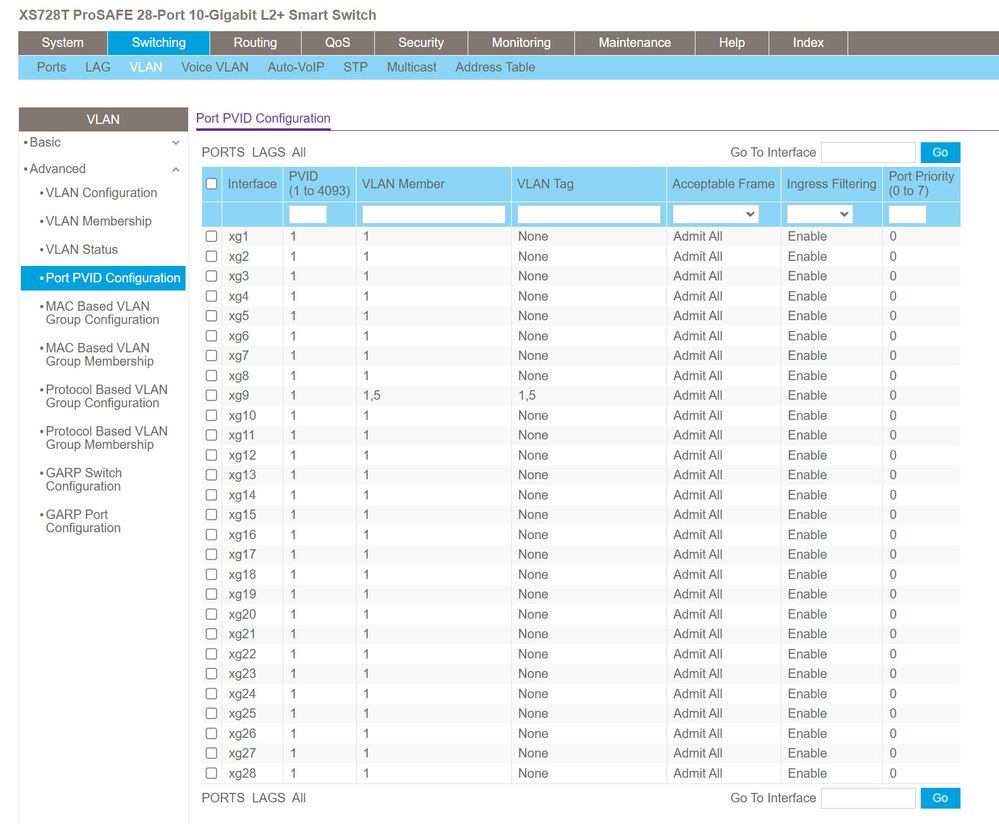
Task: Select the VLAN submenu item
Action: coord(146,67)
